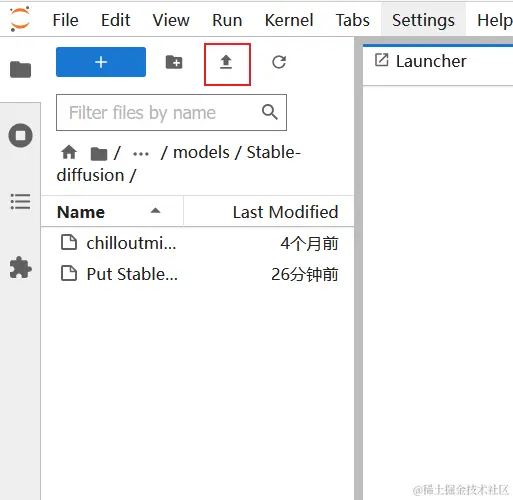Sort files by Last Modified column
The width and height of the screenshot is (513, 500).
(x=285, y=212)
